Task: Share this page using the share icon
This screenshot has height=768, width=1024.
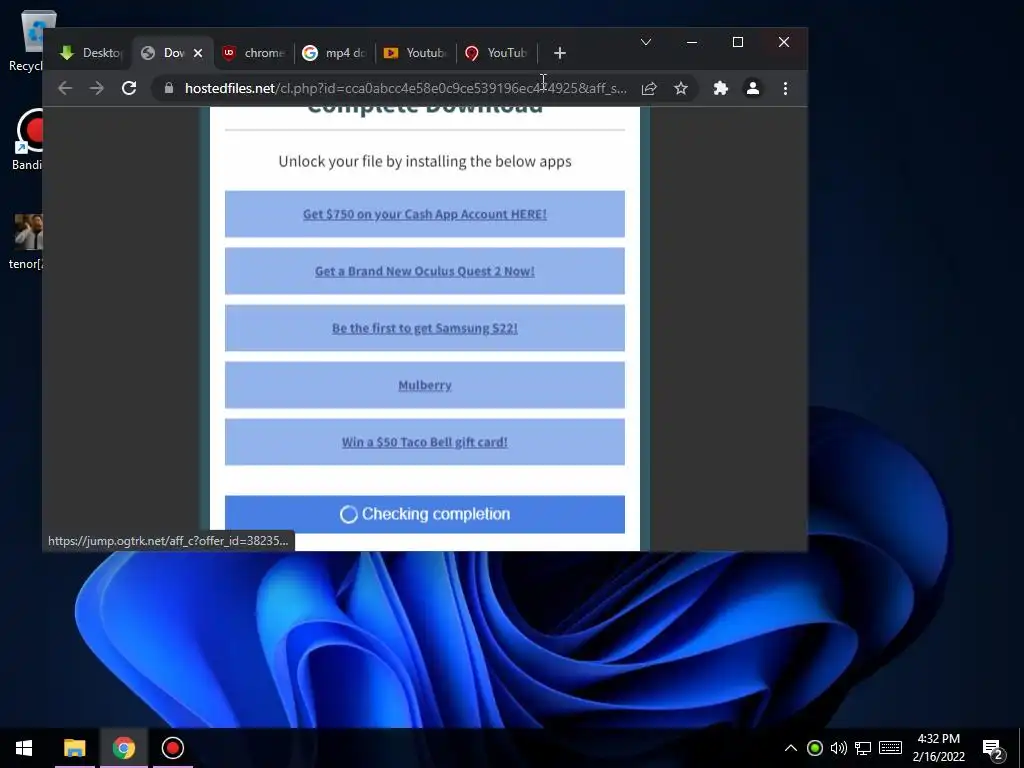Action: (649, 88)
